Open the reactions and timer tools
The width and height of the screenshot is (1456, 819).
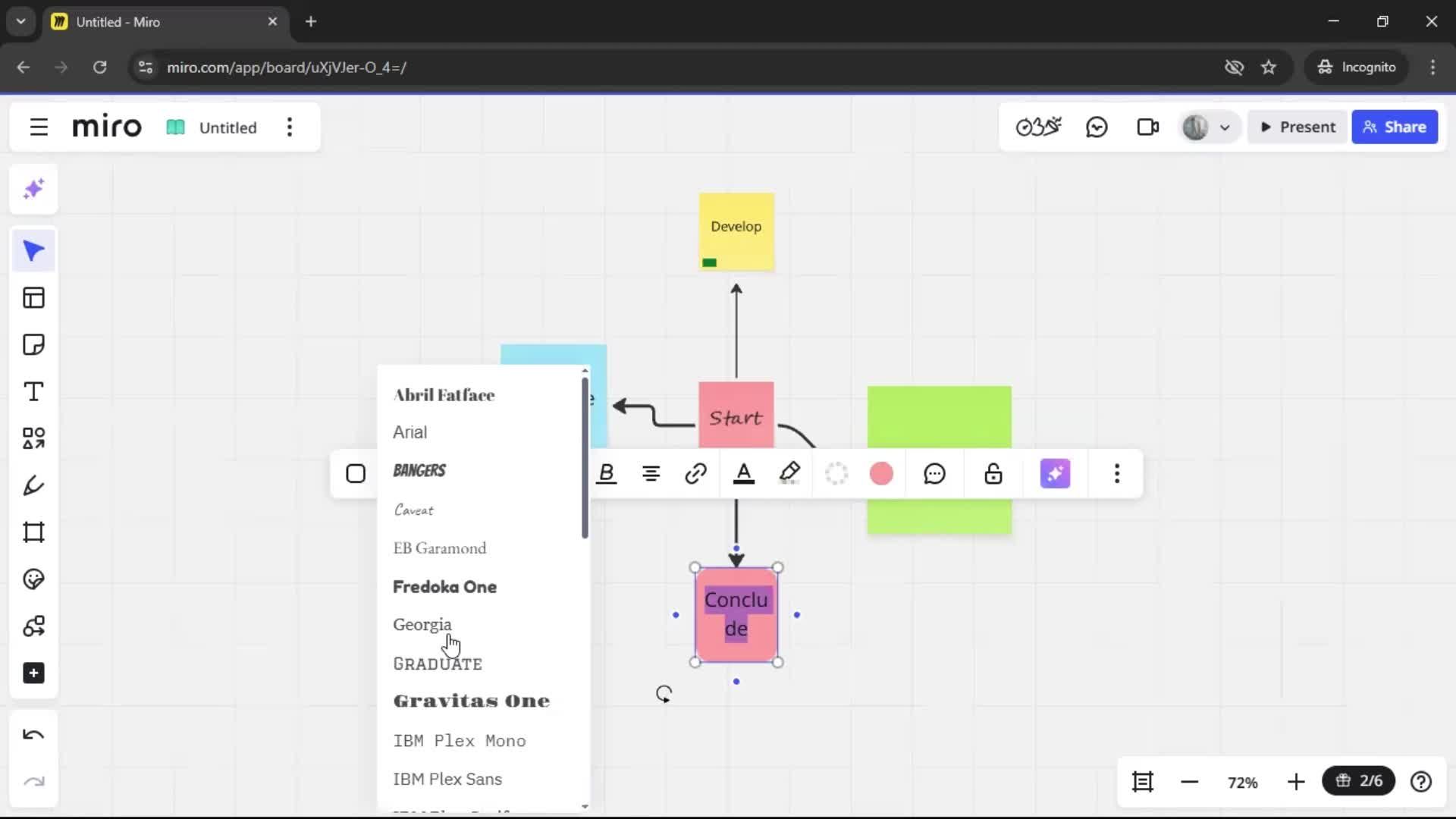click(x=1038, y=127)
